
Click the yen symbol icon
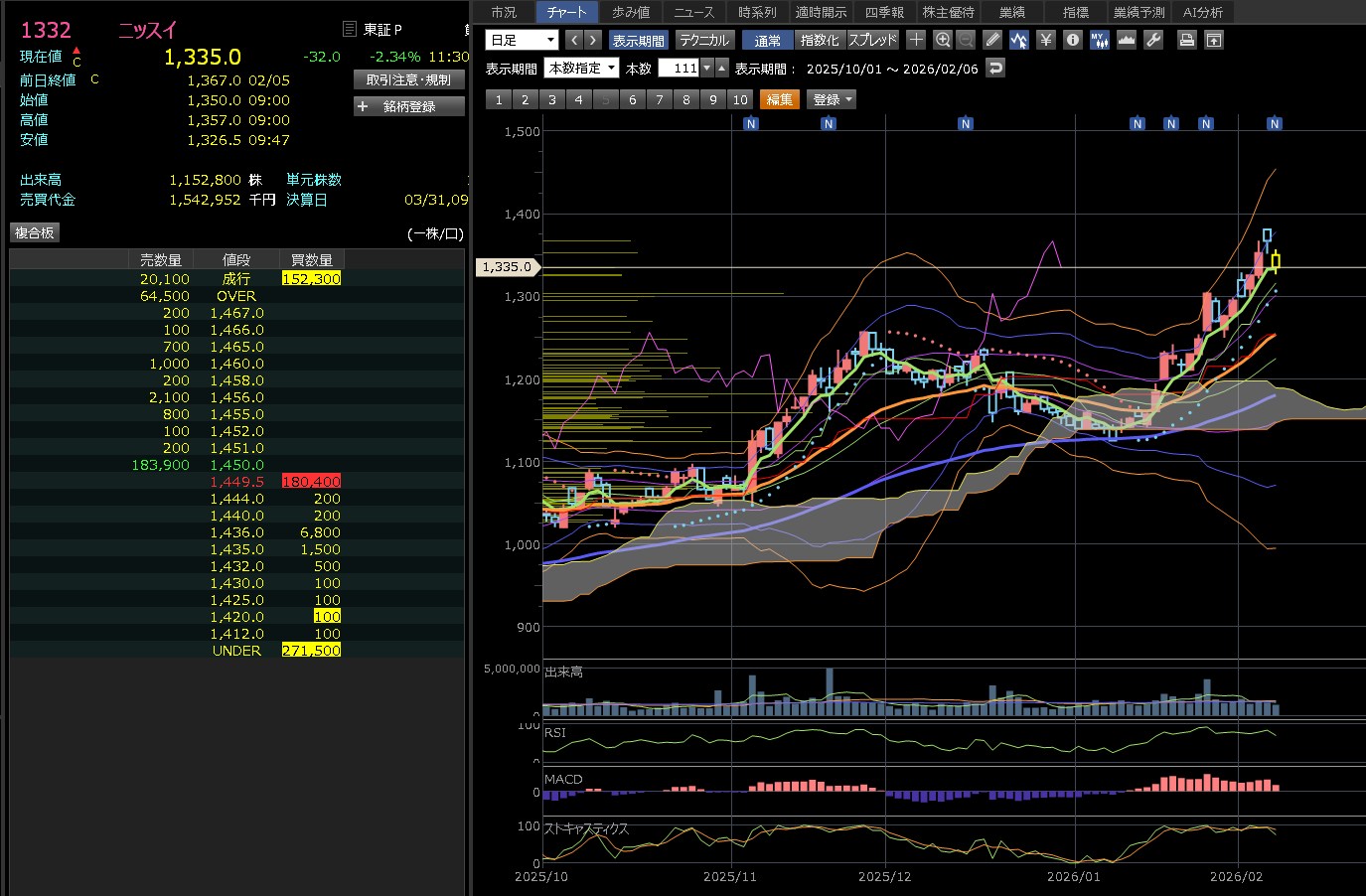1045,40
